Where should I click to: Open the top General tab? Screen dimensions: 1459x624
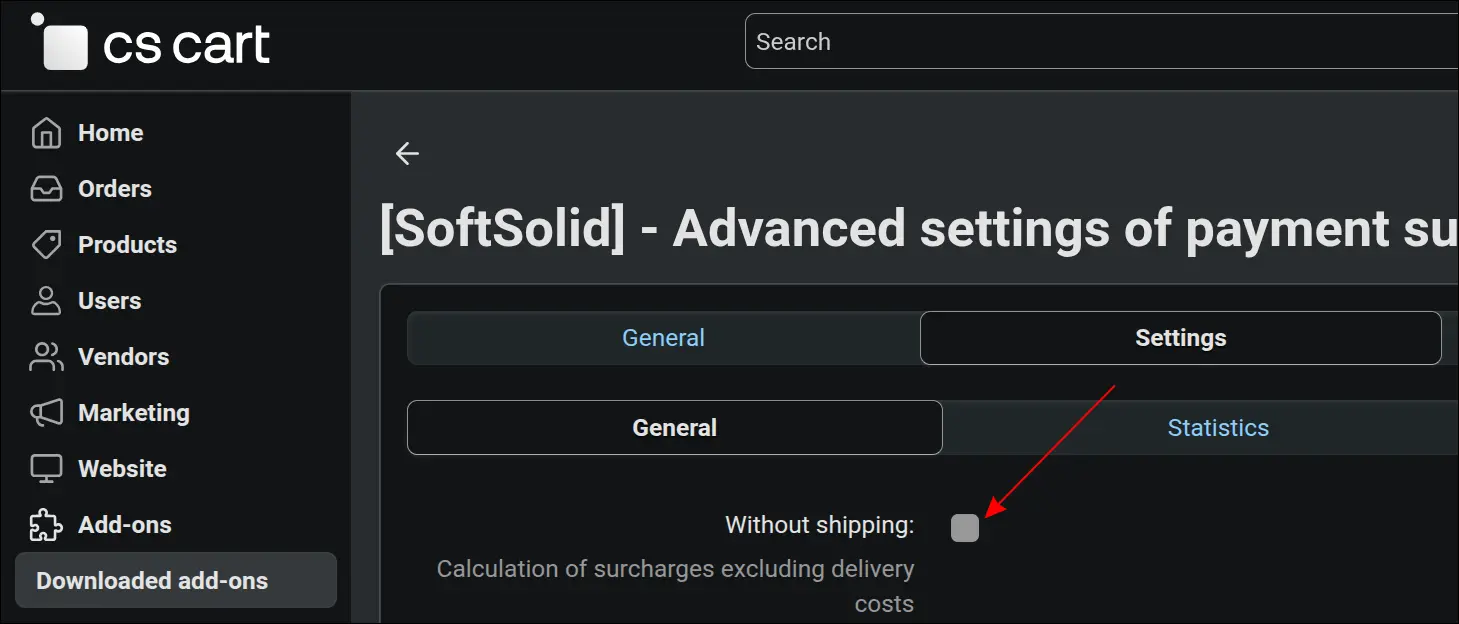(x=663, y=338)
